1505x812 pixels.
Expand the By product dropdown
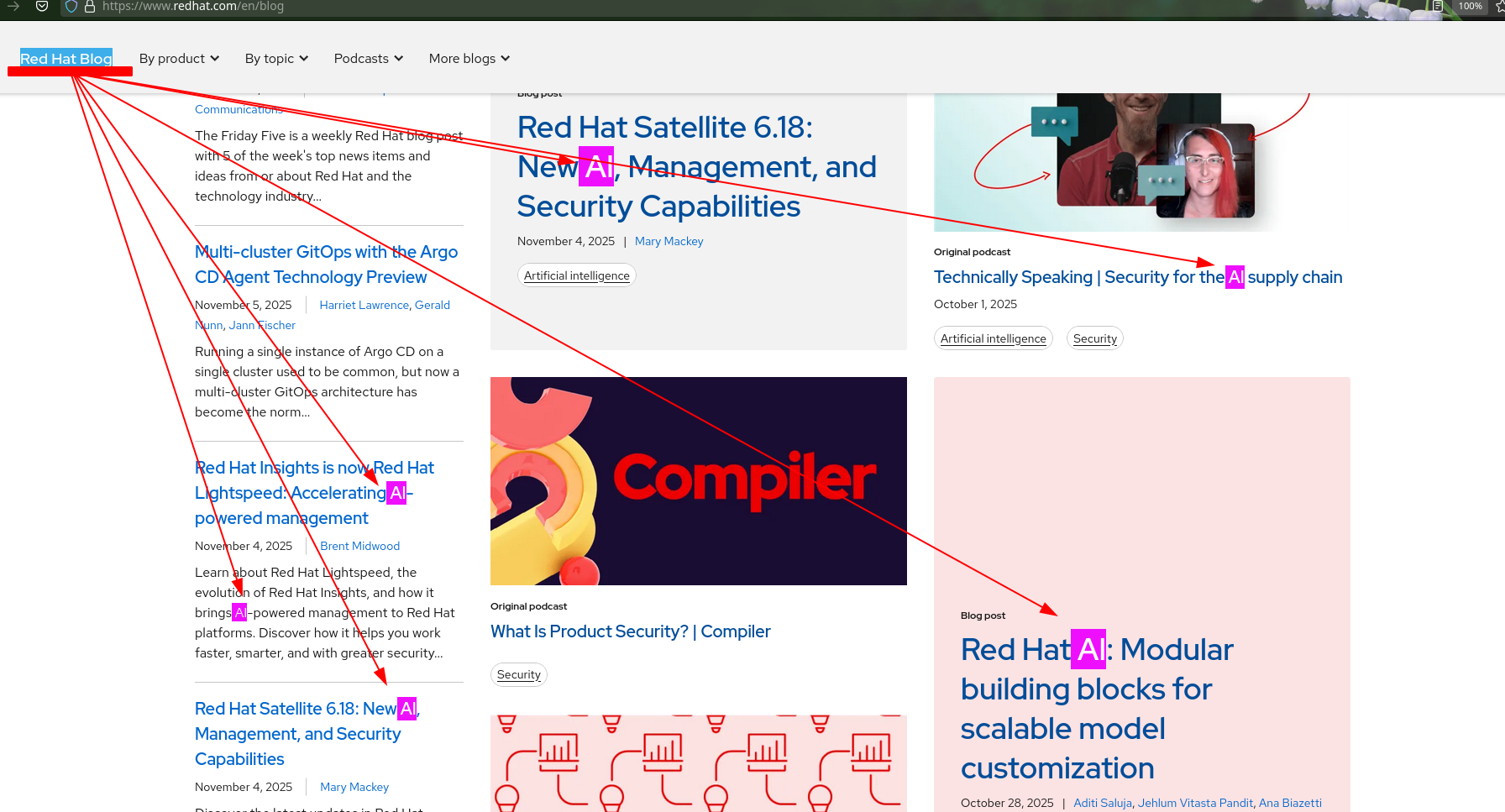(x=179, y=59)
